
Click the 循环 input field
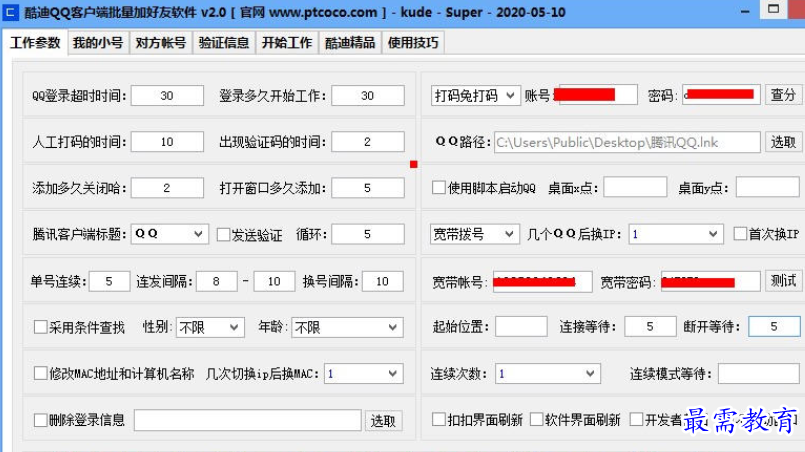[368, 234]
